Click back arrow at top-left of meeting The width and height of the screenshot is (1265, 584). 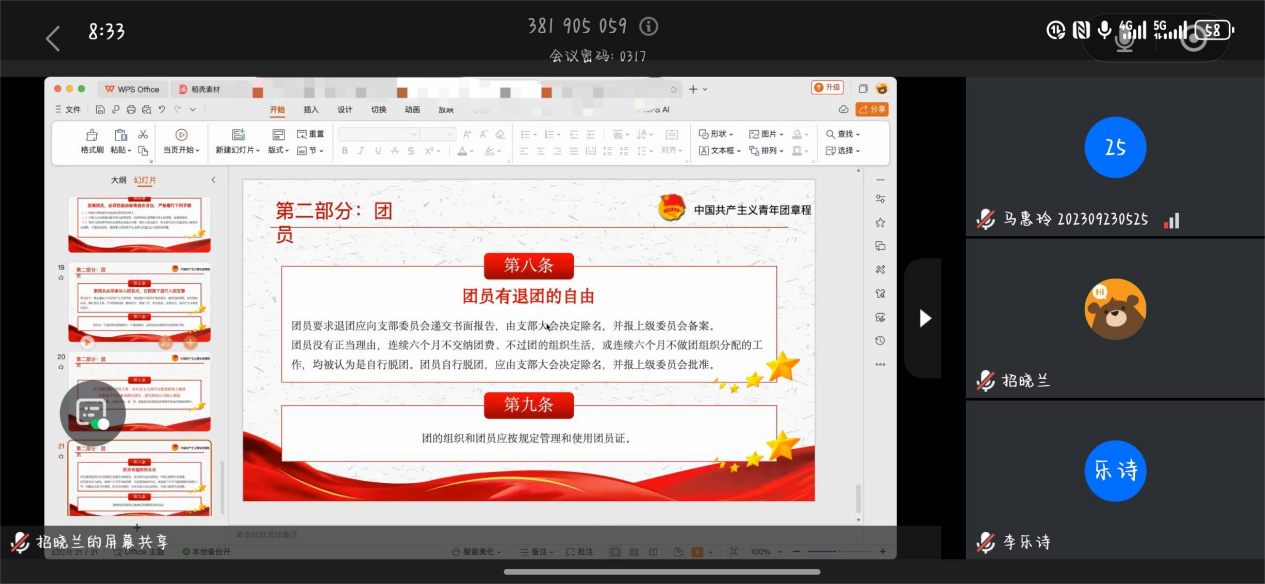(x=53, y=39)
